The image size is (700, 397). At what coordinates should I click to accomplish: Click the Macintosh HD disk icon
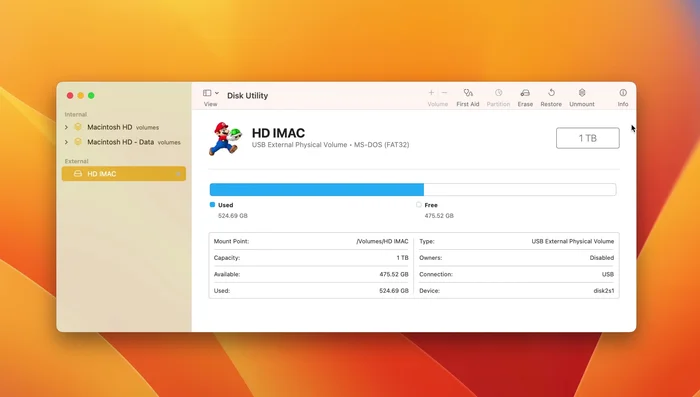78,127
